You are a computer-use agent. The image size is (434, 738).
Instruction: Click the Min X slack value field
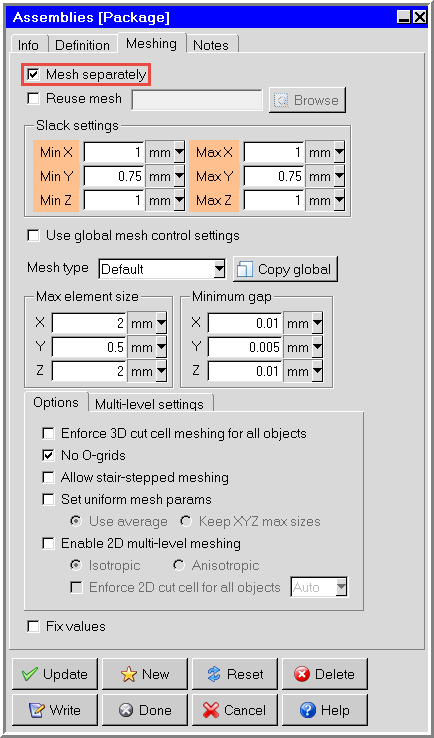tap(114, 152)
